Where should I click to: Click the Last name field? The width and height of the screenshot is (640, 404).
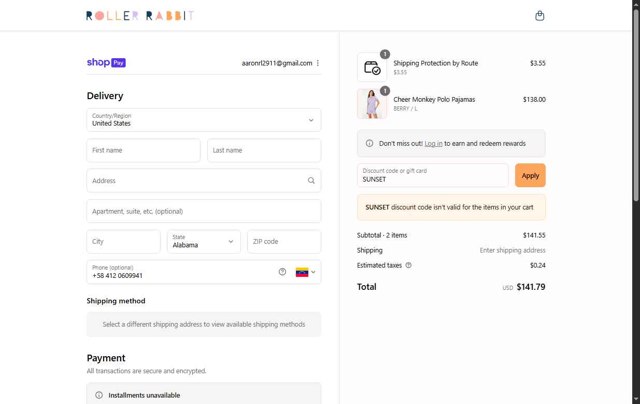click(264, 150)
